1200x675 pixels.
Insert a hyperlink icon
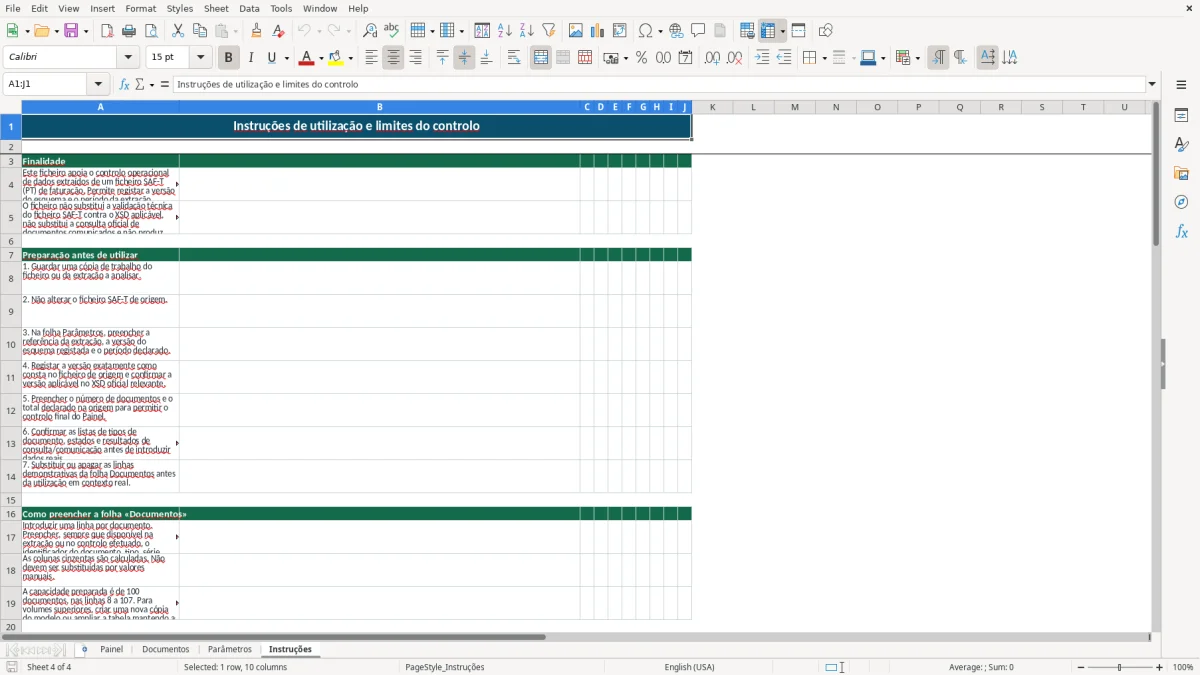676,31
